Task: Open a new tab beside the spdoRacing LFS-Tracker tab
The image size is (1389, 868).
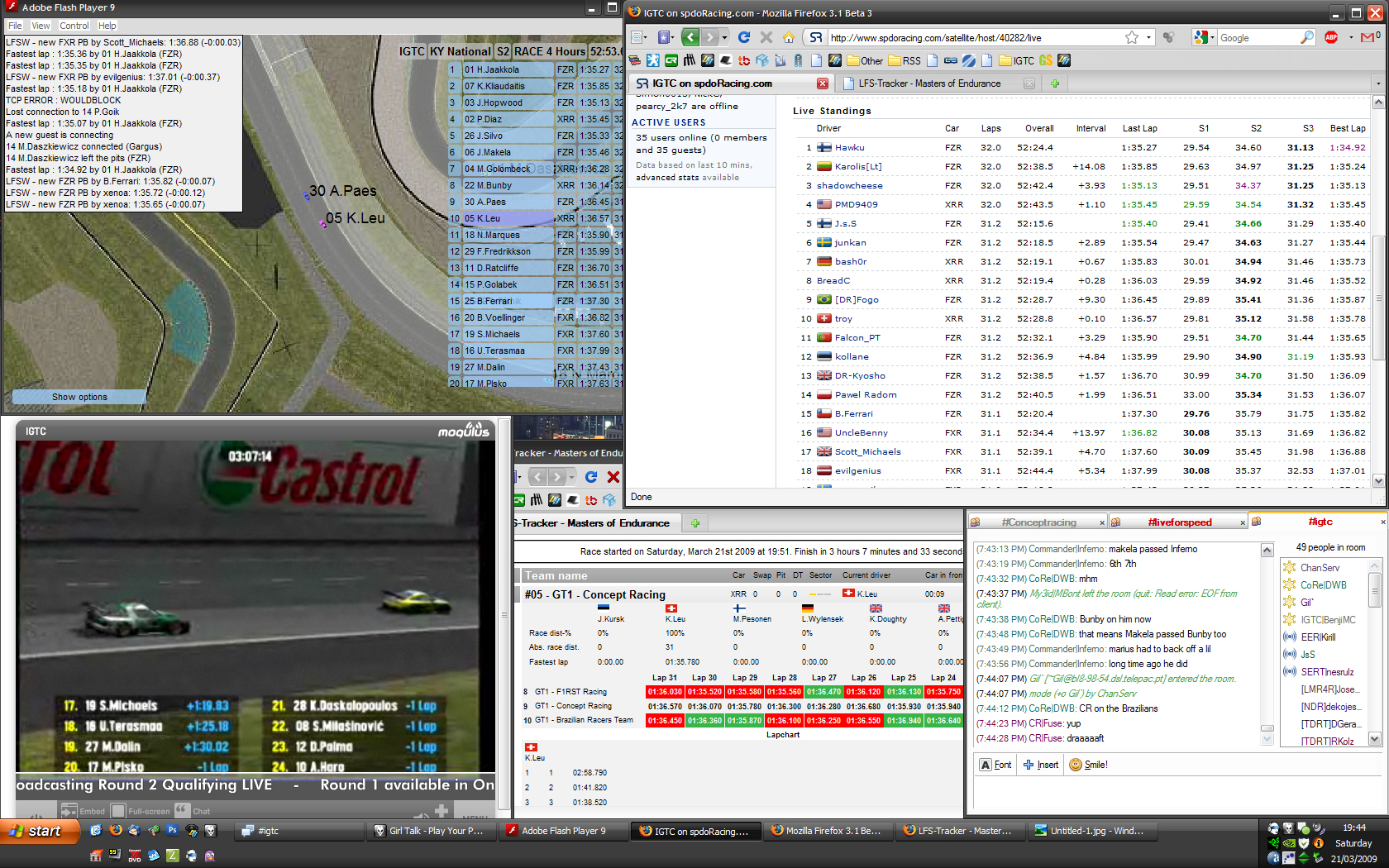Action: pyautogui.click(x=1055, y=83)
